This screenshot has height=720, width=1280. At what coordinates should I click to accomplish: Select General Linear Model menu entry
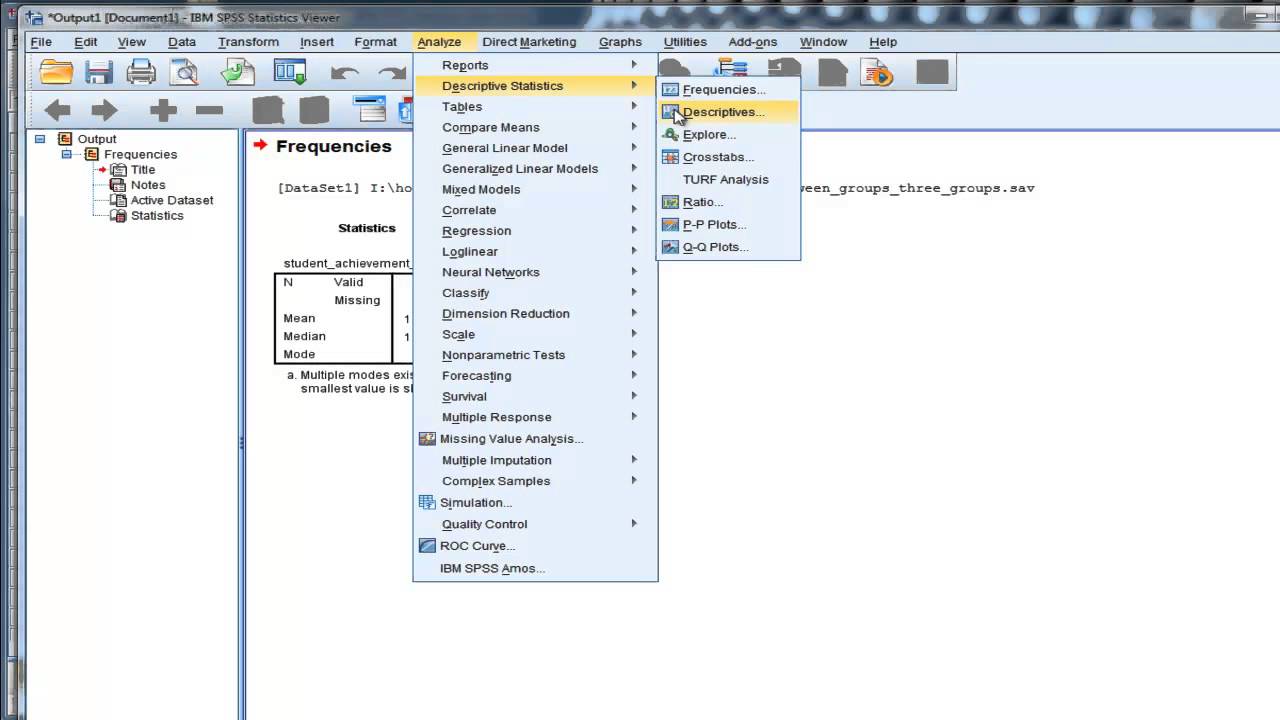535,148
